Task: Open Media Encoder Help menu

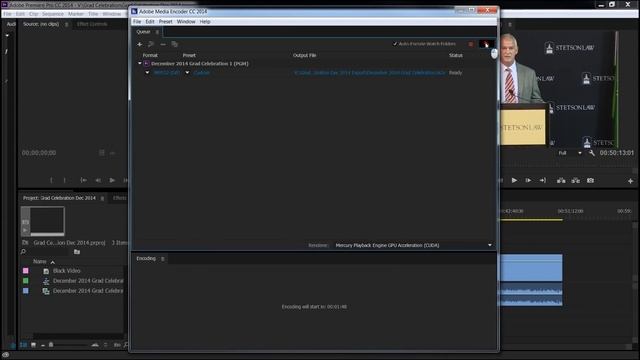Action: coord(205,22)
